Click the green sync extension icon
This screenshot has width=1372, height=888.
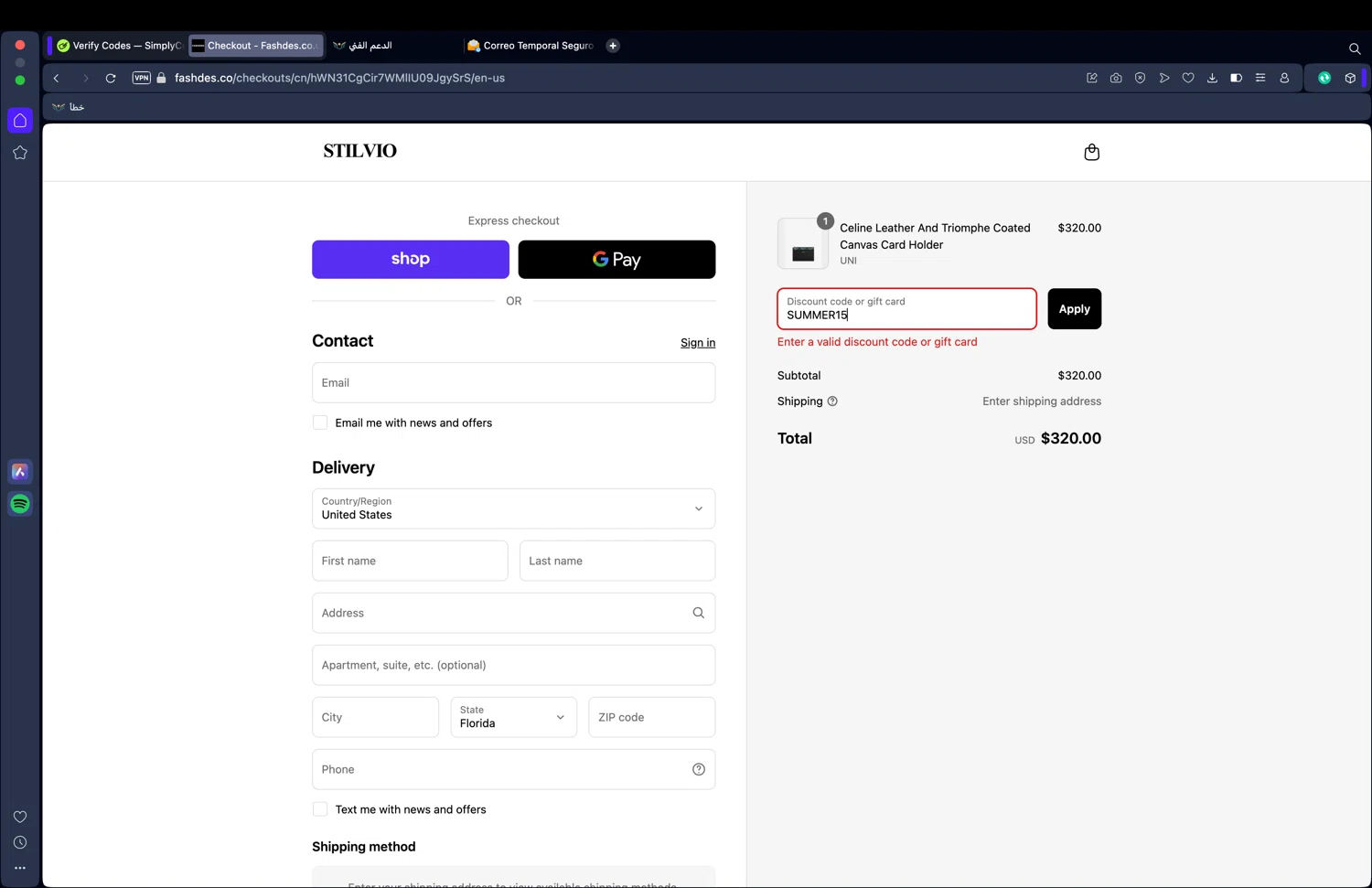click(1324, 79)
